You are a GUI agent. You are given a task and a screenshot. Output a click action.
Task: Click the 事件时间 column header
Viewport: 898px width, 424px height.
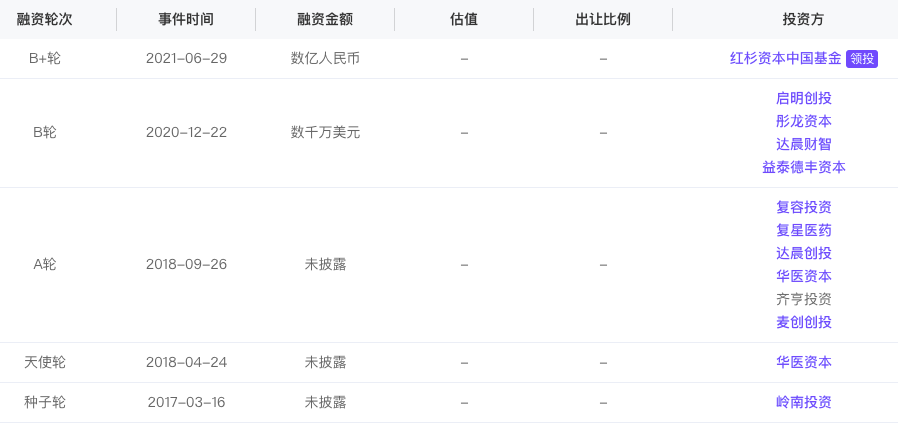point(186,19)
